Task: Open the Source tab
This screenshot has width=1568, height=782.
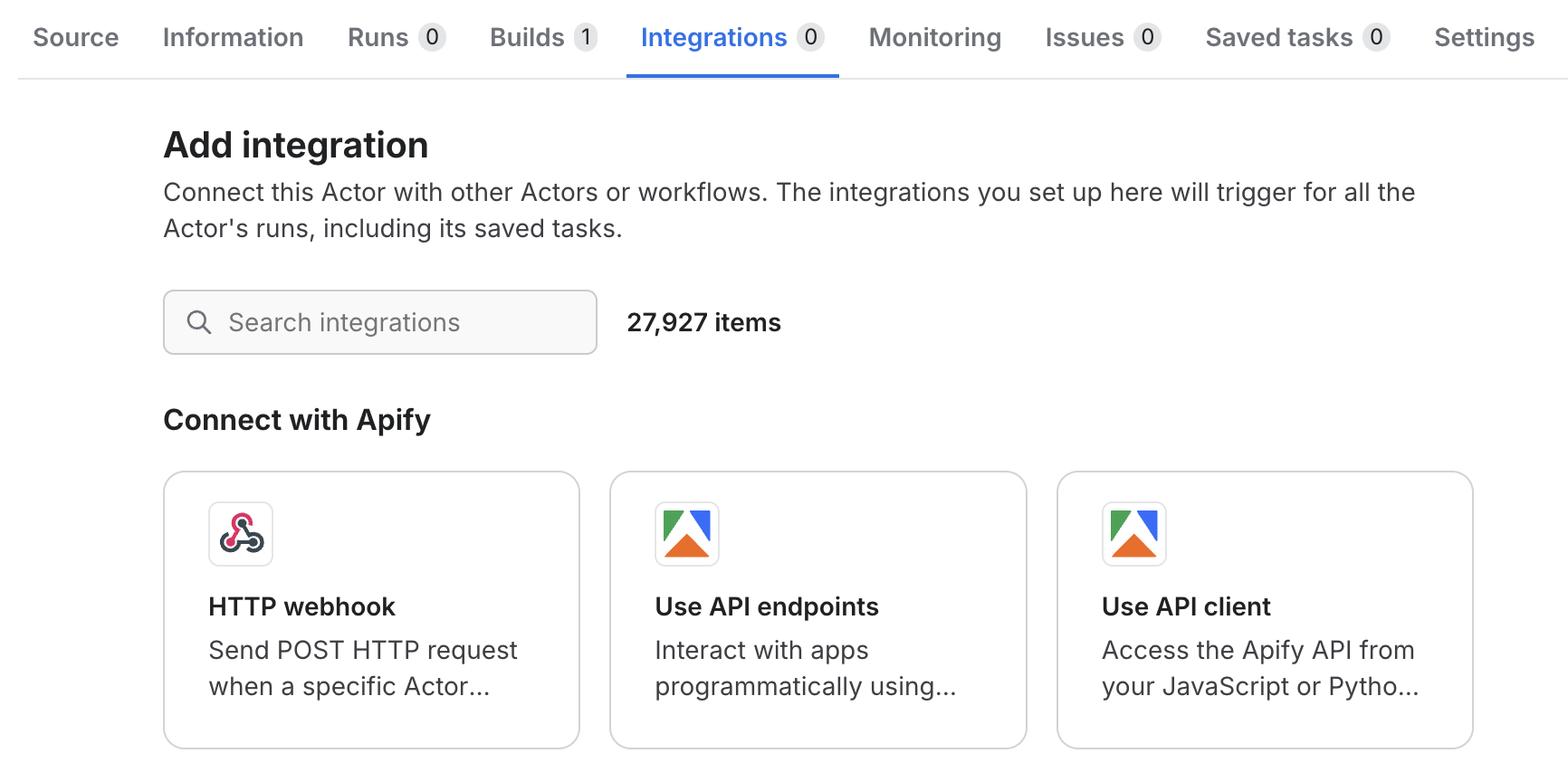Action: pyautogui.click(x=76, y=37)
